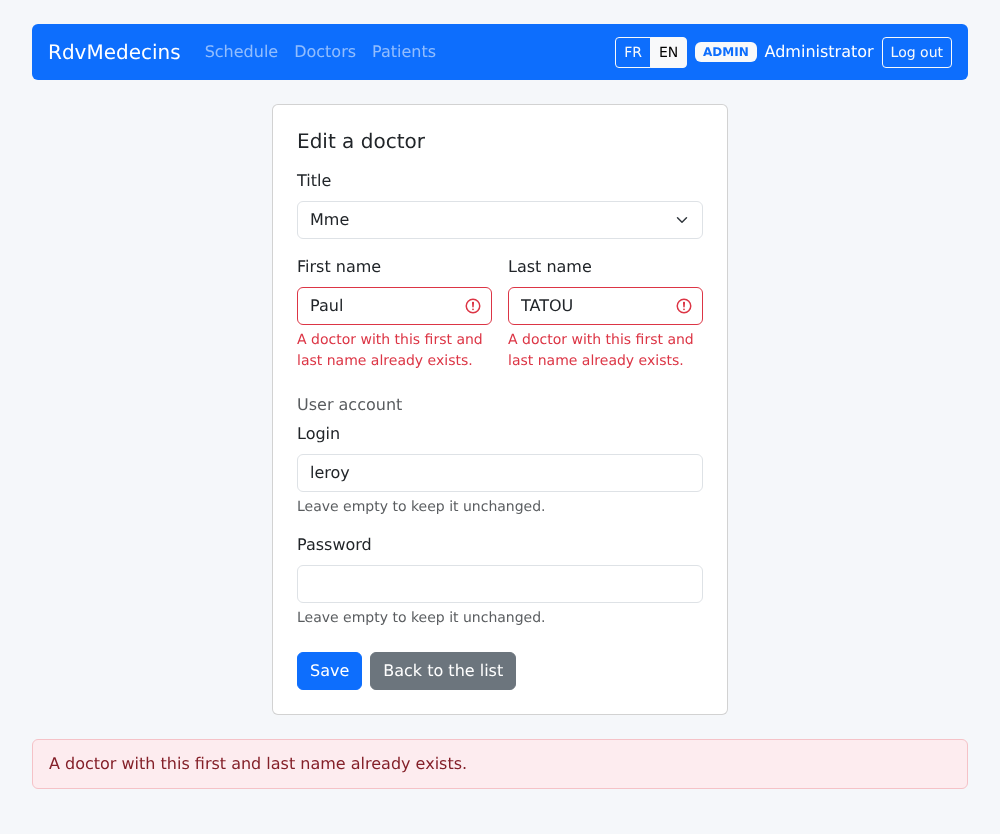Click the First name field label
Viewport: 1000px width, 834px height.
[339, 267]
